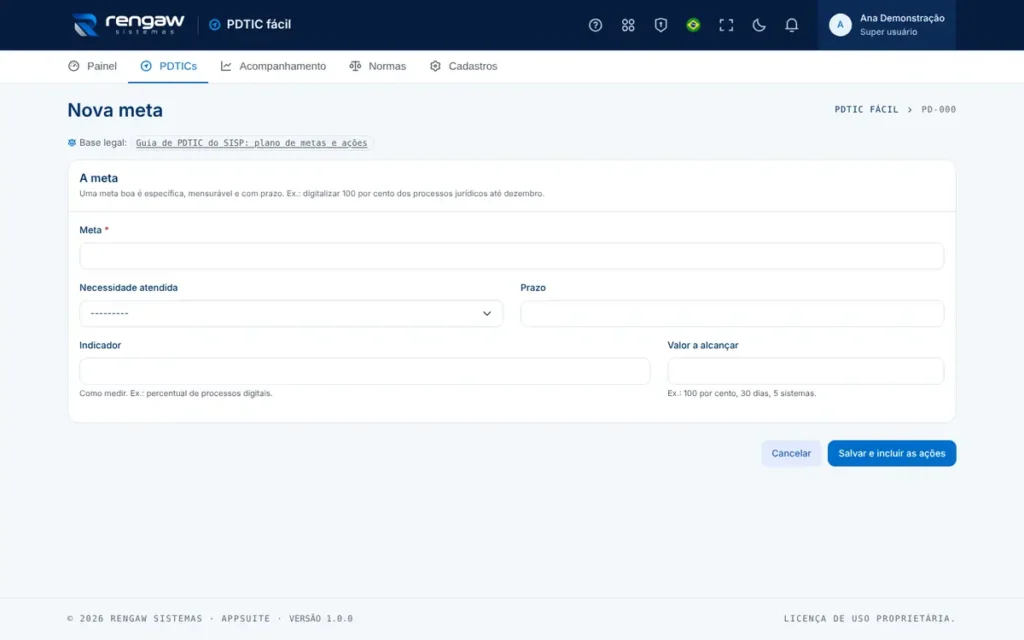Open the Guia de PDTIC do SISP link
Screen dimensions: 1024x640
pyautogui.click(x=251, y=143)
